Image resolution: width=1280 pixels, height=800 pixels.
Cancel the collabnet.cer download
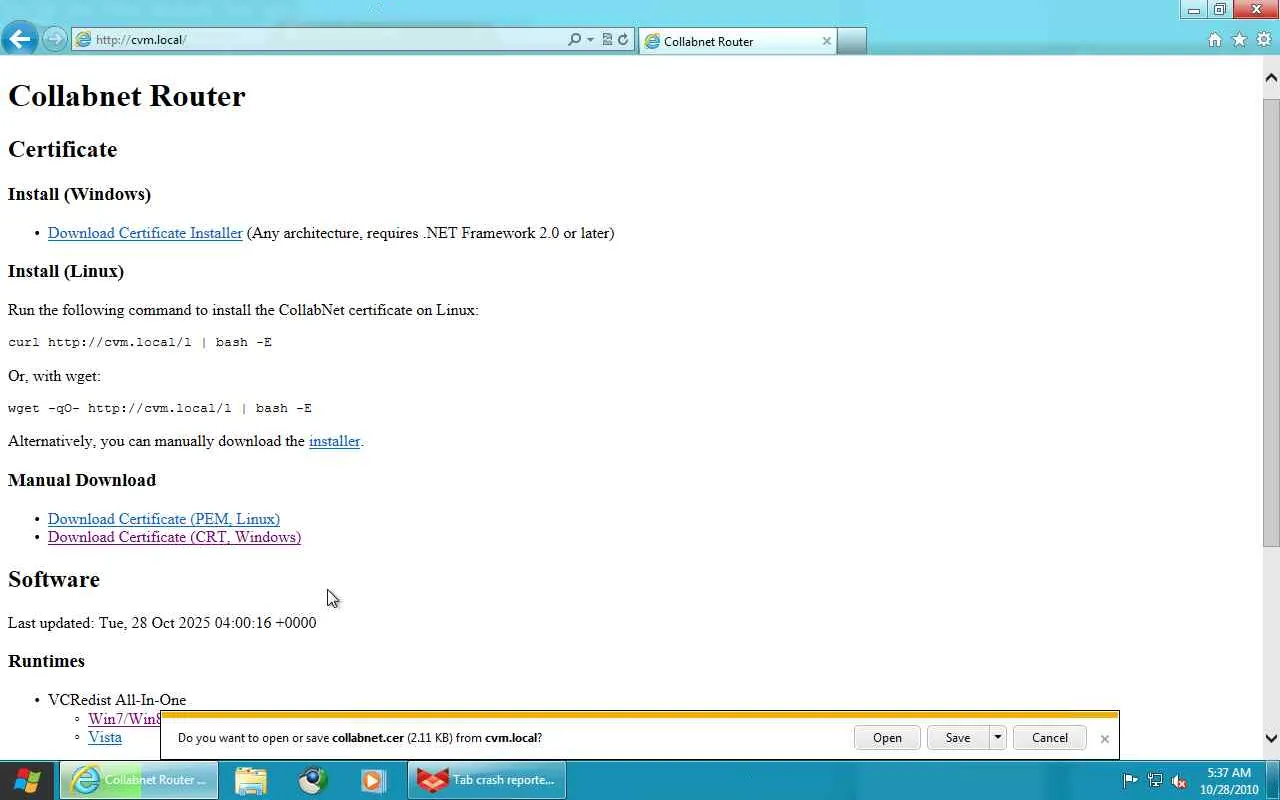point(1050,738)
